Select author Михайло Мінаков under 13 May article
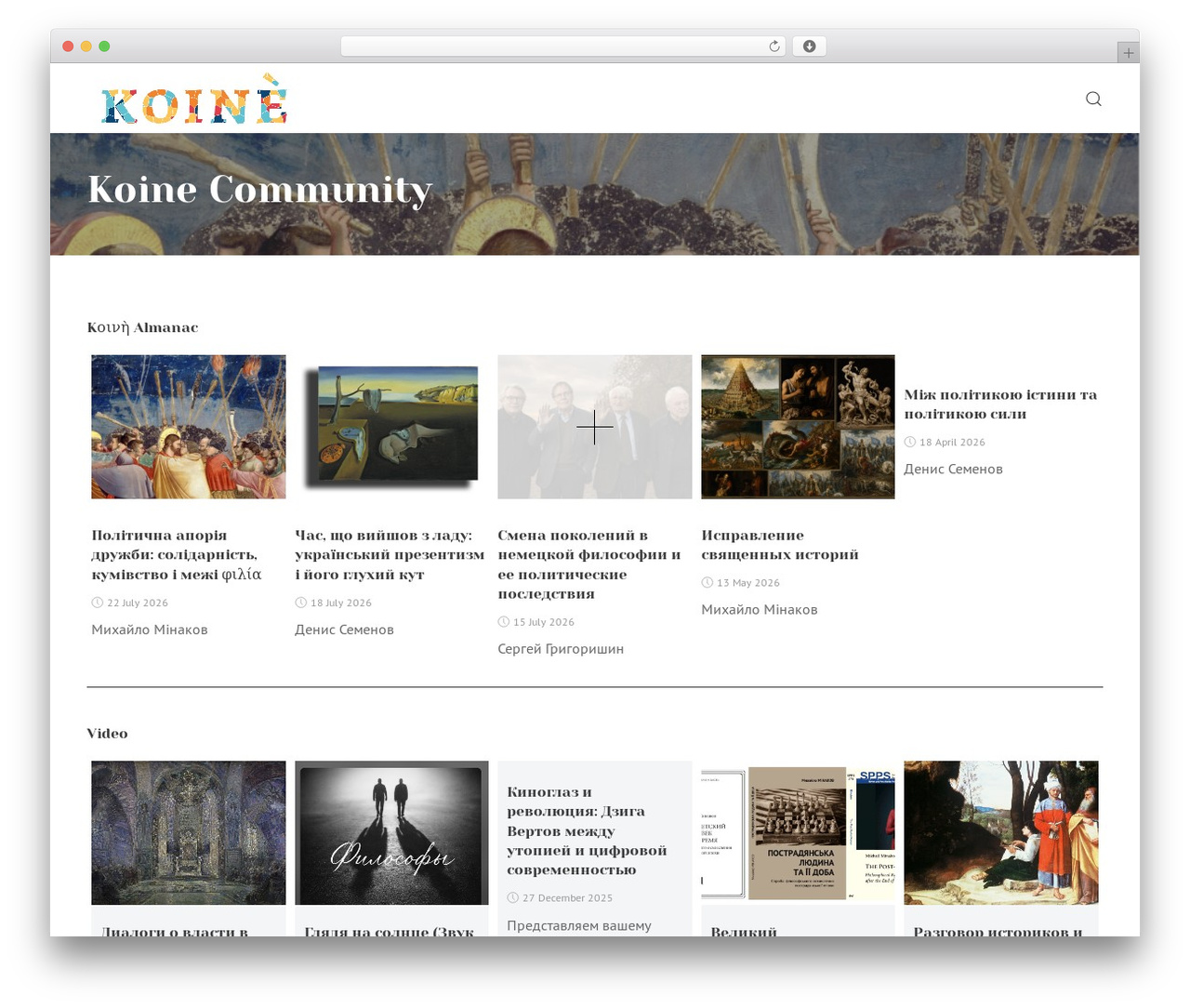The height and width of the screenshot is (1008, 1190). click(760, 610)
